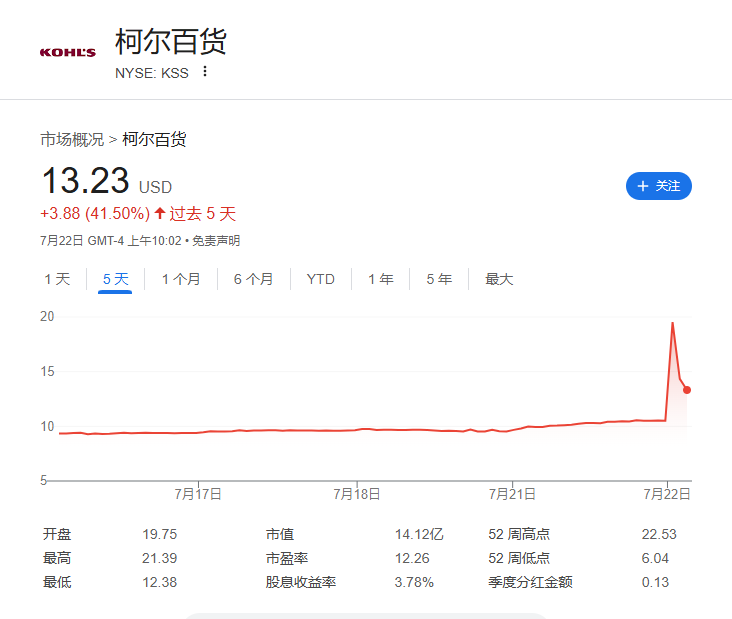Click the 10 label on the chart y-axis
This screenshot has height=619, width=732.
tap(47, 426)
